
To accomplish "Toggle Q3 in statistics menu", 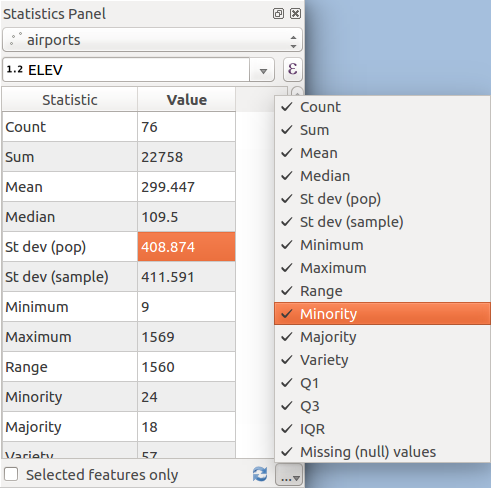I will tap(382, 406).
